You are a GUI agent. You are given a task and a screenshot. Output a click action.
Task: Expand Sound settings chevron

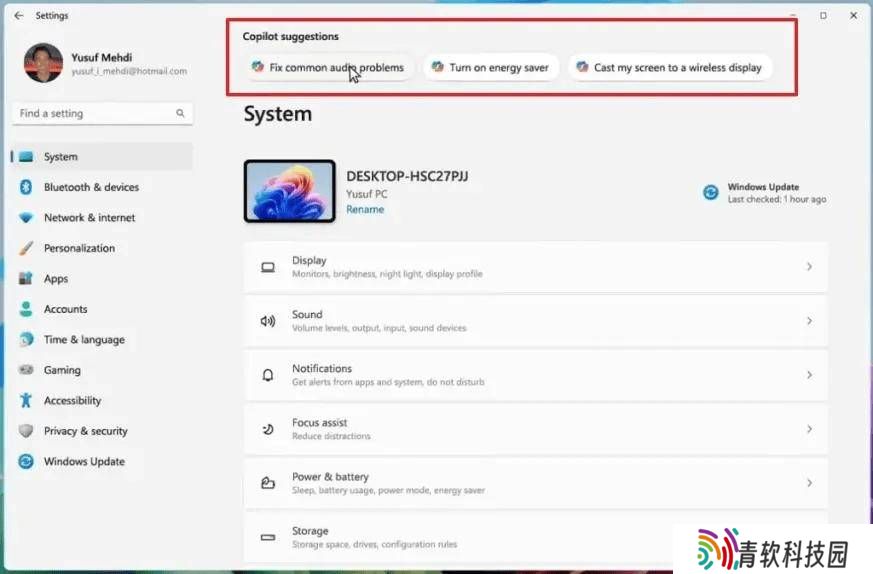(809, 321)
